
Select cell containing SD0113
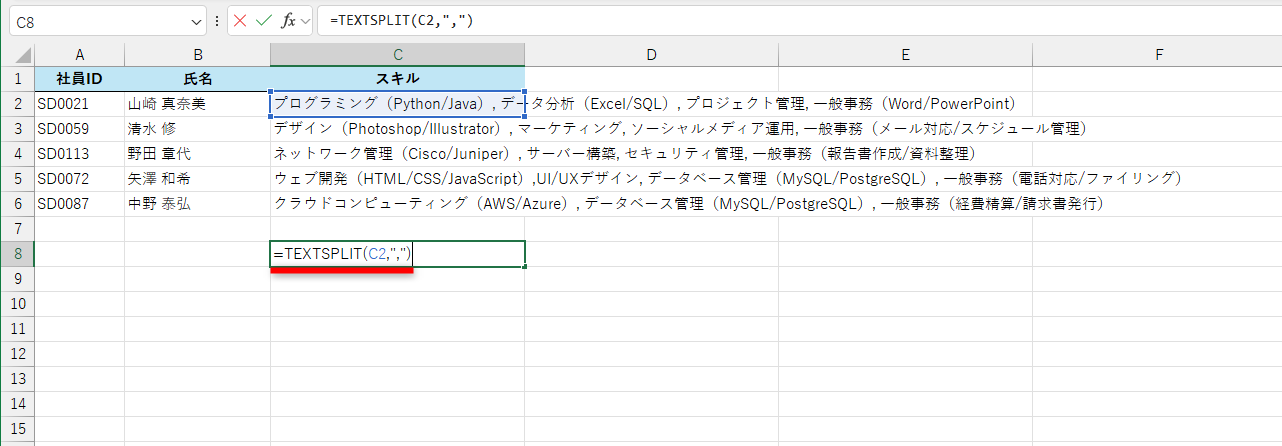tap(79, 154)
